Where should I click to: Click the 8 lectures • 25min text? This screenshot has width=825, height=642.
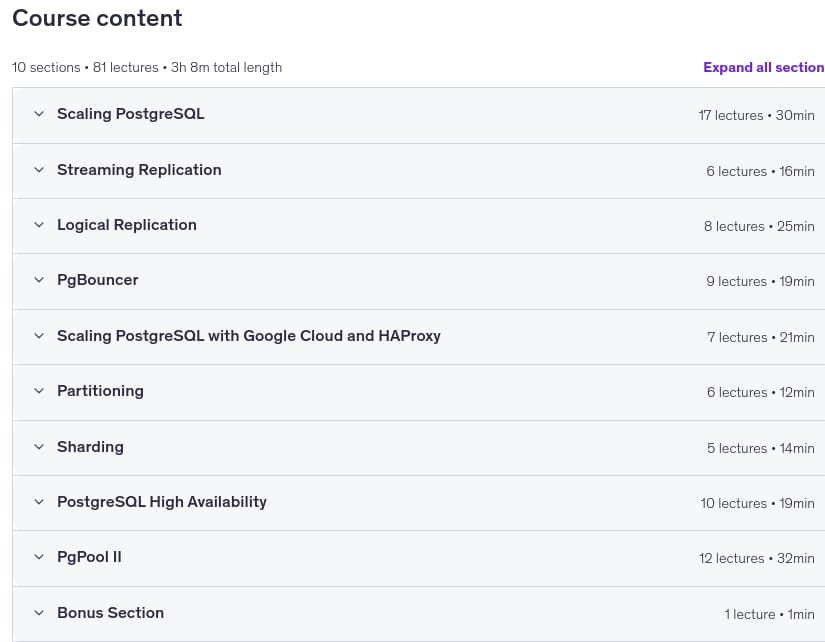click(x=759, y=226)
